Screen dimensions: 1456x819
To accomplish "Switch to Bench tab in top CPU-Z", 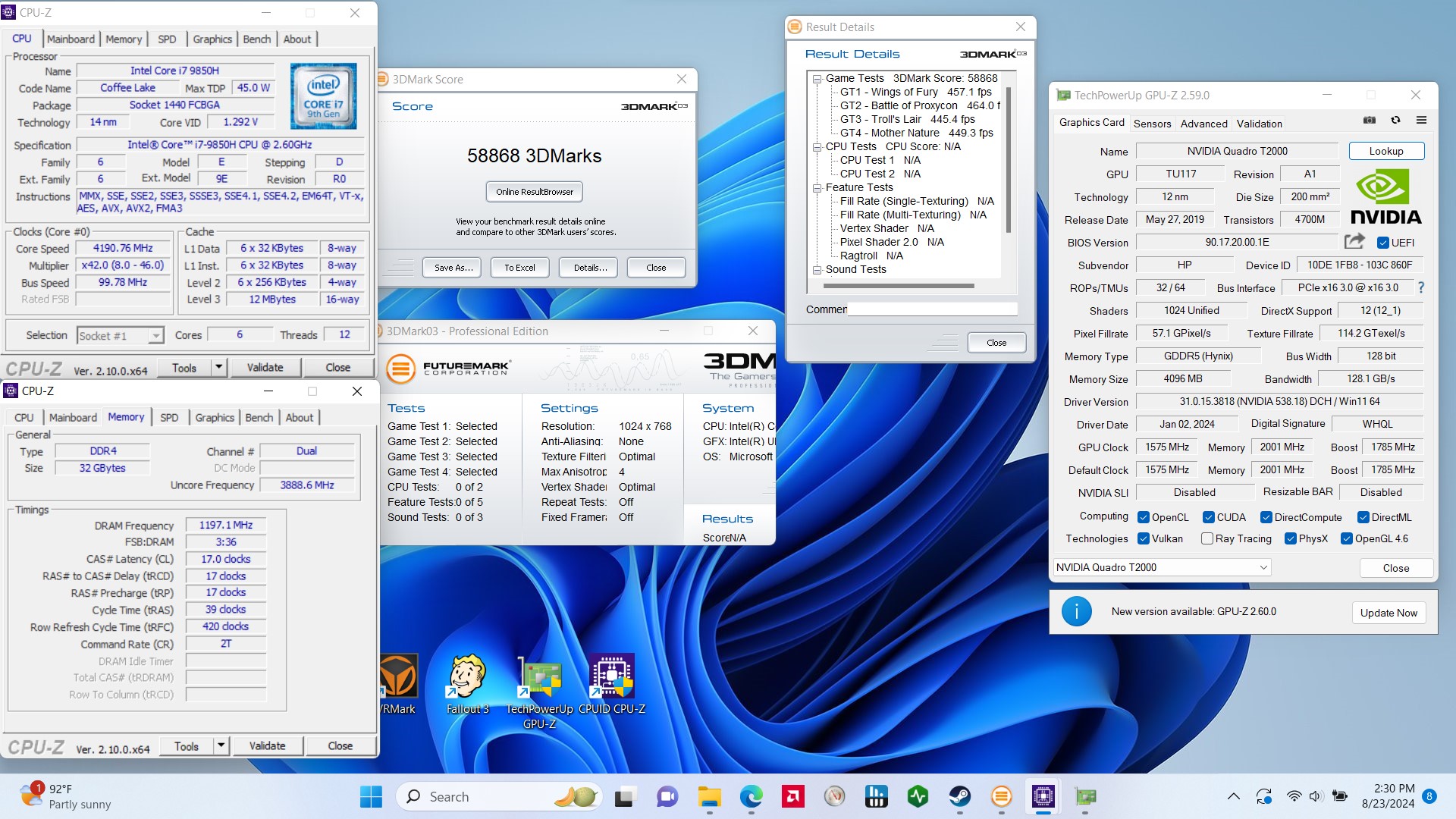I will 257,39.
